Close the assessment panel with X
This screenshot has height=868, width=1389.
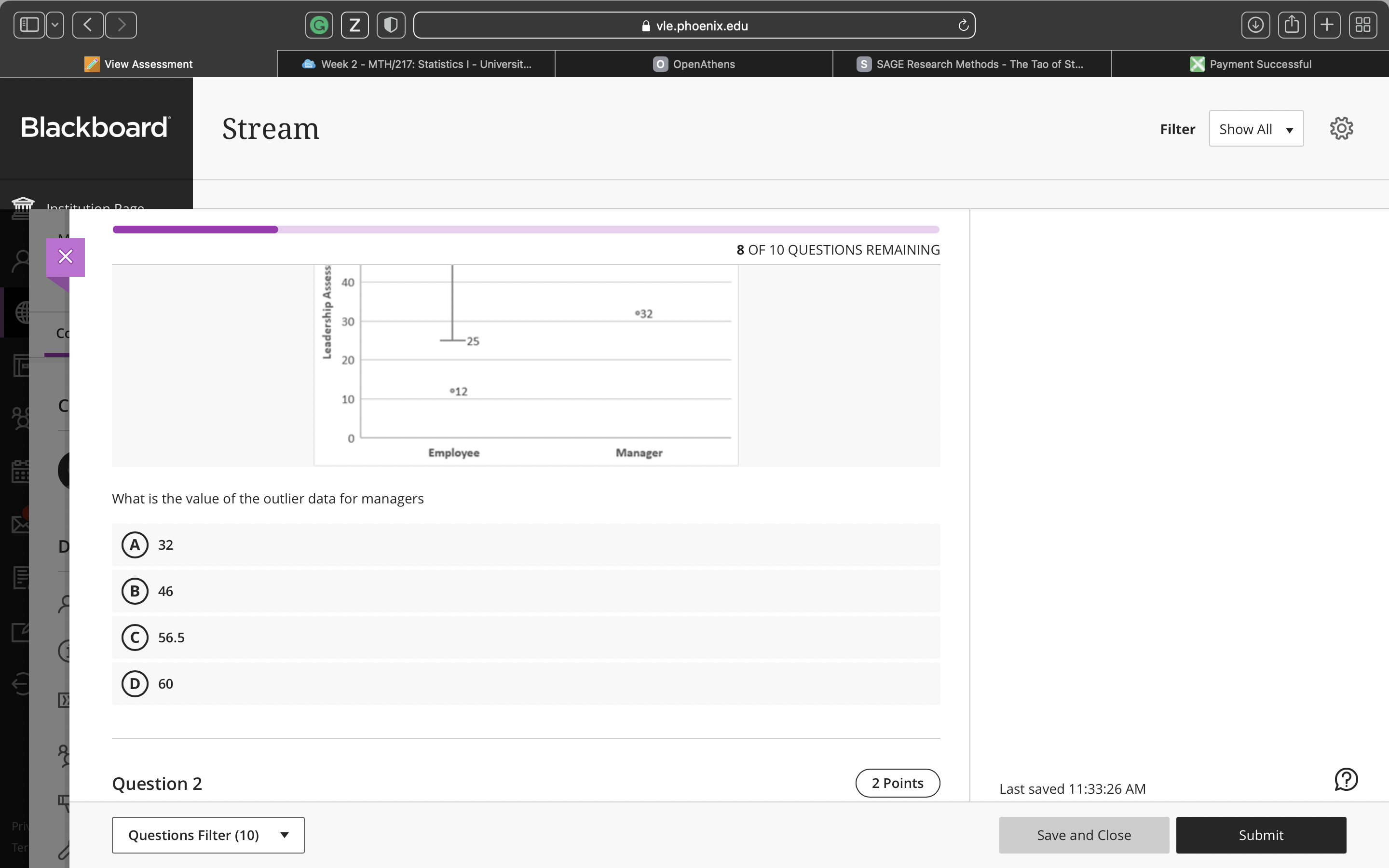[66, 257]
